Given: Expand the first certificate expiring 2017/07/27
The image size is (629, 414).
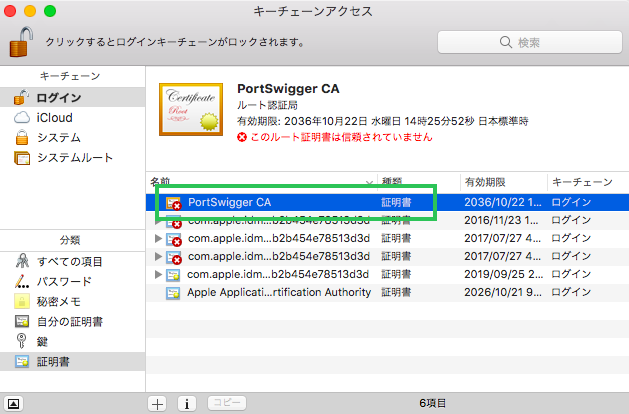Looking at the screenshot, I should coord(158,238).
